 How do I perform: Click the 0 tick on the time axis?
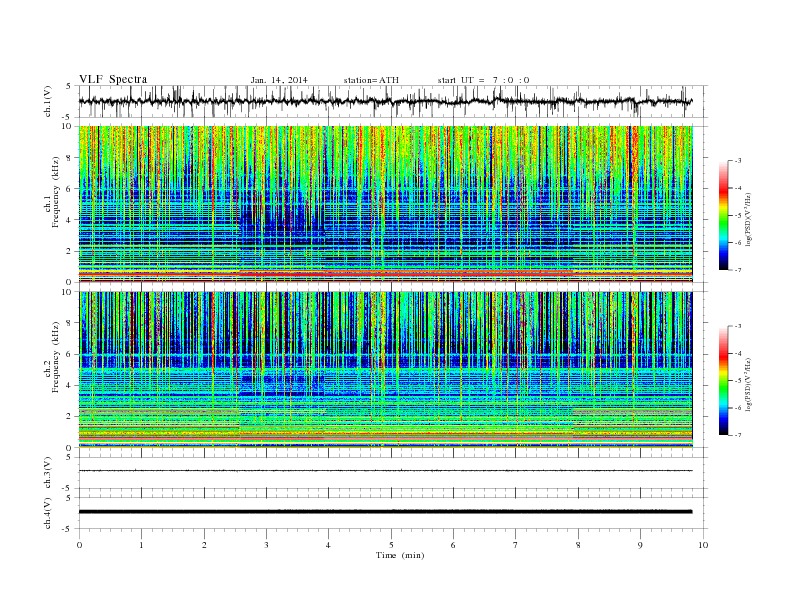pyautogui.click(x=79, y=545)
